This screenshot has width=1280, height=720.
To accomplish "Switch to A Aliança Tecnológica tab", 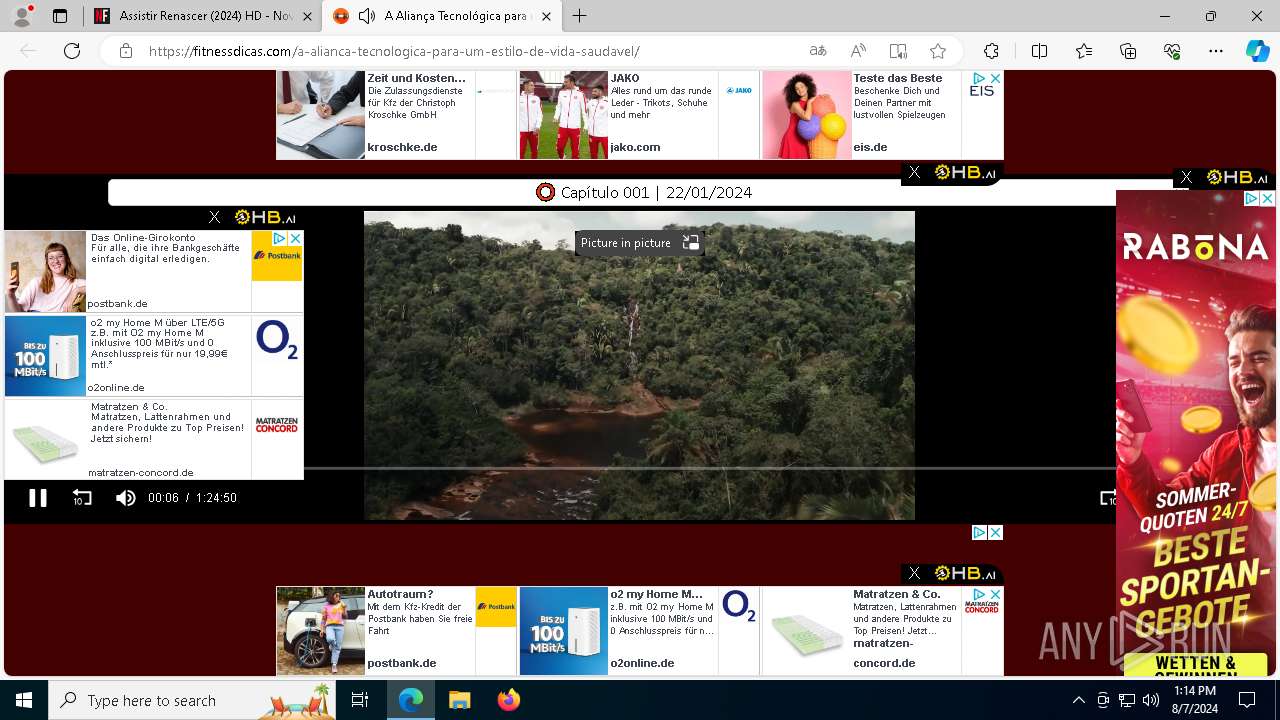I will click(x=440, y=16).
